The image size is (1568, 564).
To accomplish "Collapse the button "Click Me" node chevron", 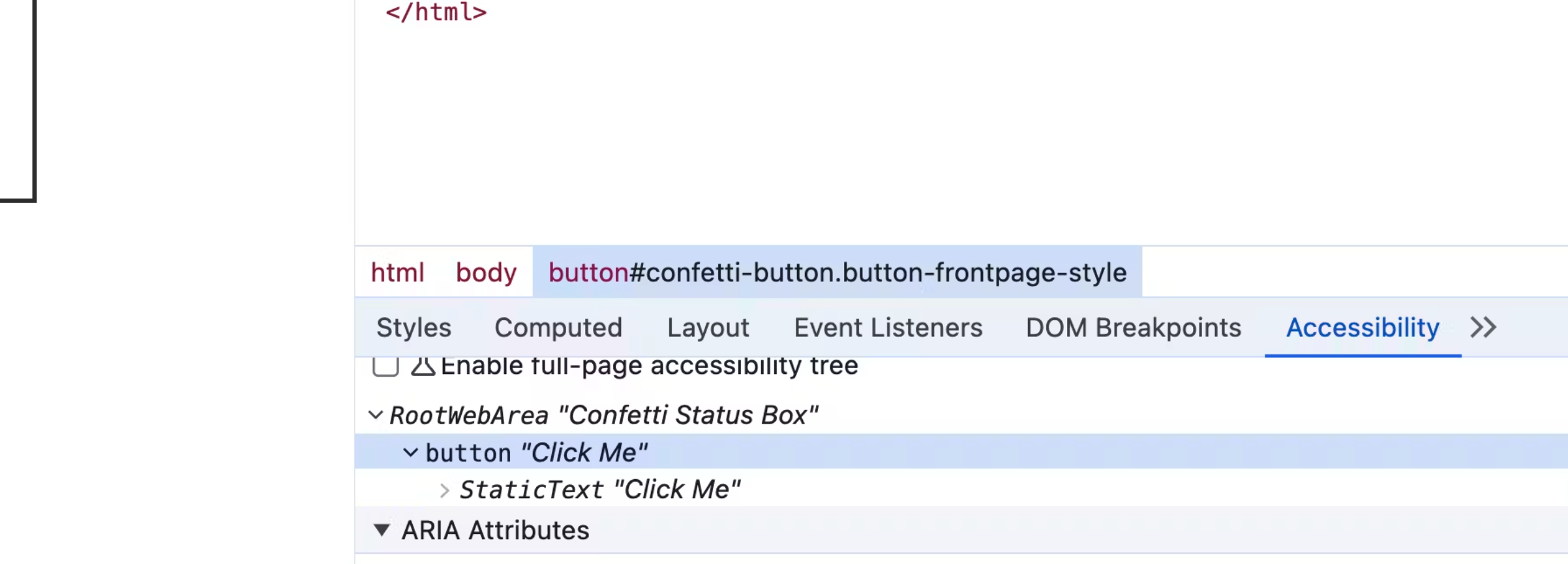I will (410, 452).
